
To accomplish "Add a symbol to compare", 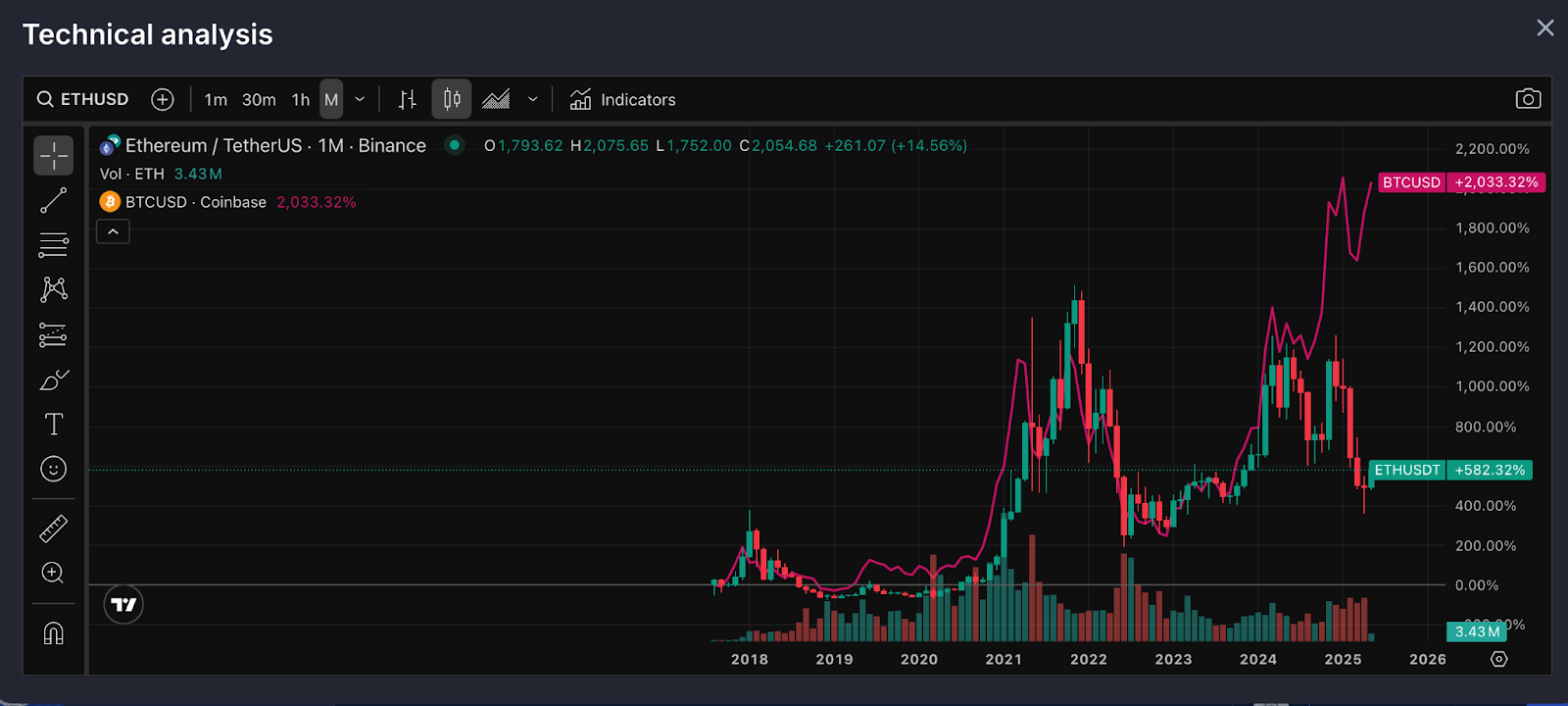I will click(x=163, y=99).
